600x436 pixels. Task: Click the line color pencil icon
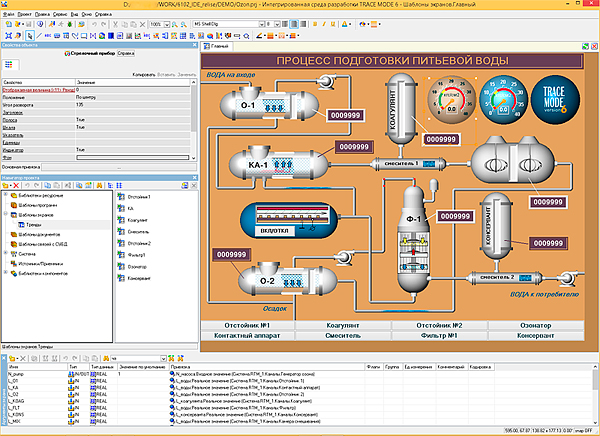(x=259, y=36)
